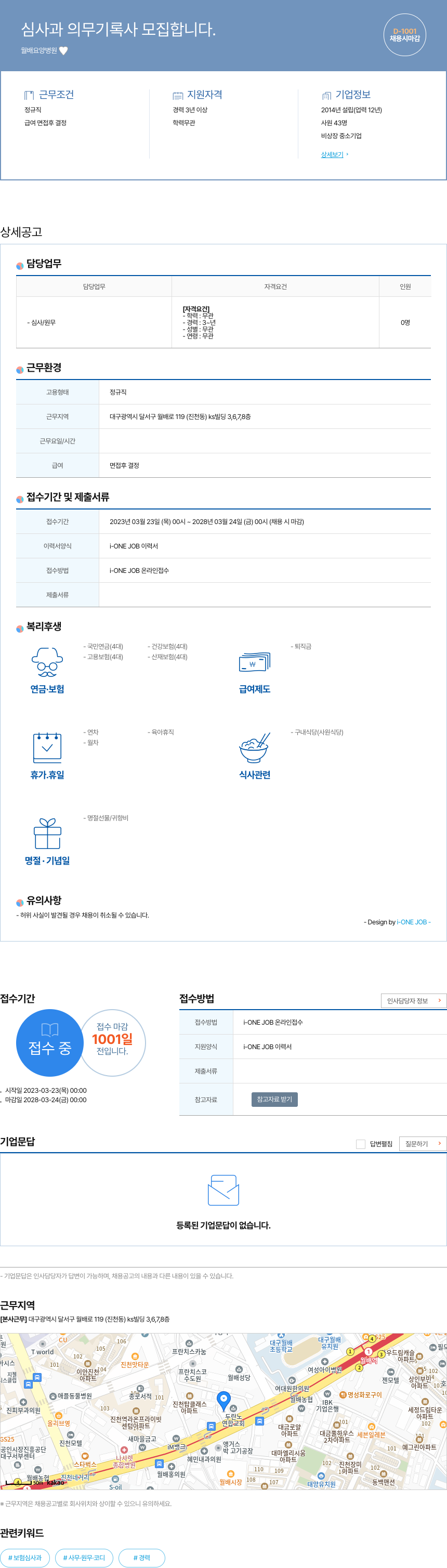The width and height of the screenshot is (447, 1568).
Task: Click the '- 육아휴직' benefit text
Action: pyautogui.click(x=161, y=732)
